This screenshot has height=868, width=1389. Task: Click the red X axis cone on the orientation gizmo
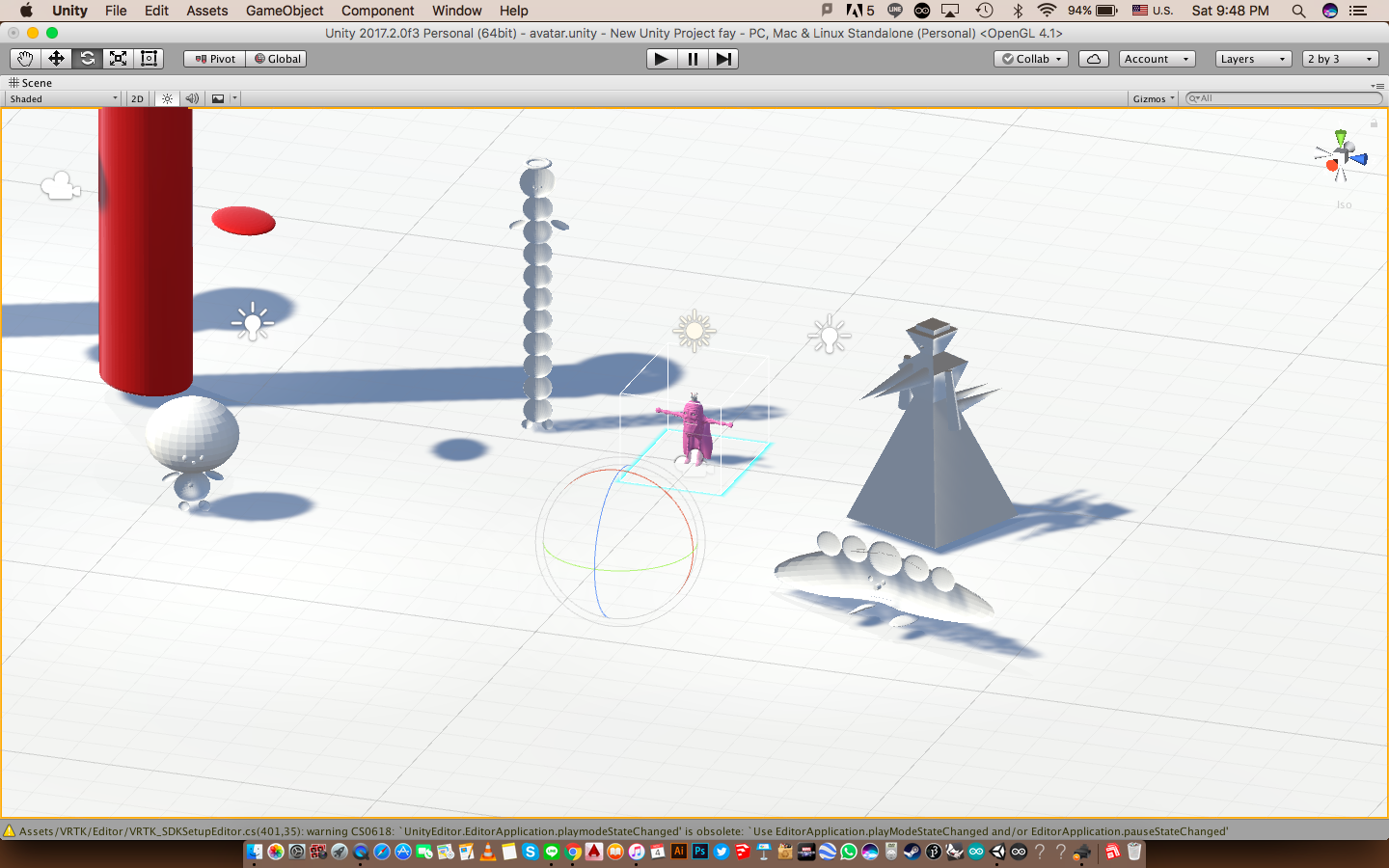[1332, 167]
